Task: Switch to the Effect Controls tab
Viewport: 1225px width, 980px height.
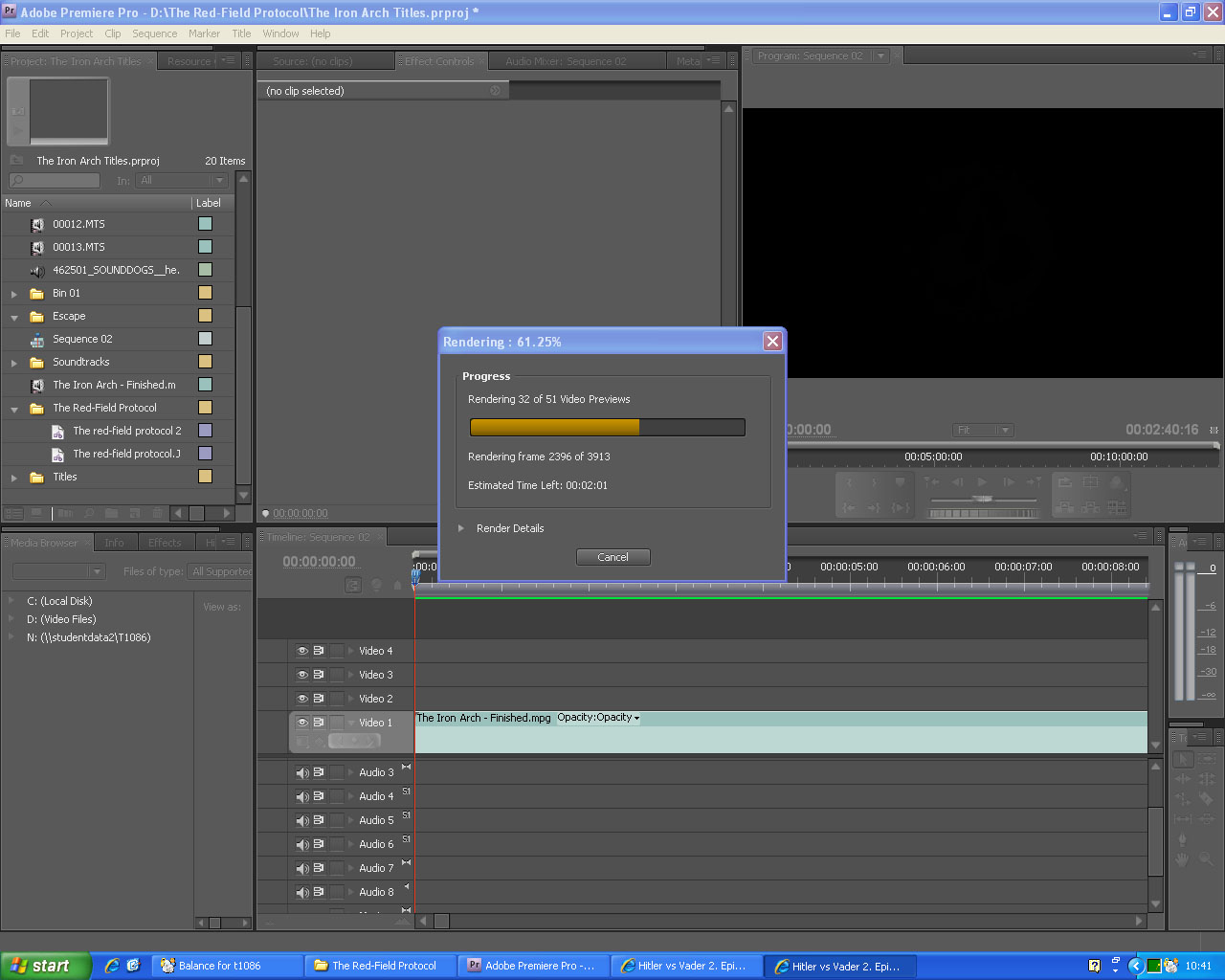Action: [439, 61]
